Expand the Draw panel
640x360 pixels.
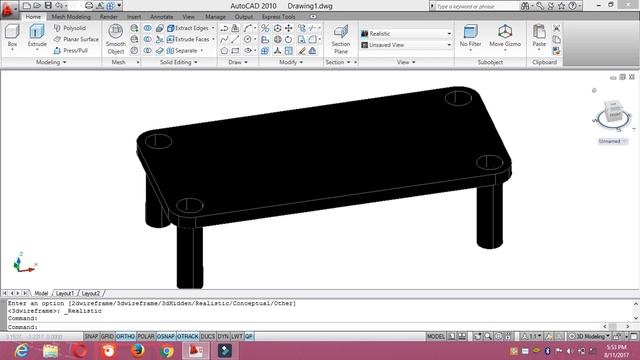point(238,62)
